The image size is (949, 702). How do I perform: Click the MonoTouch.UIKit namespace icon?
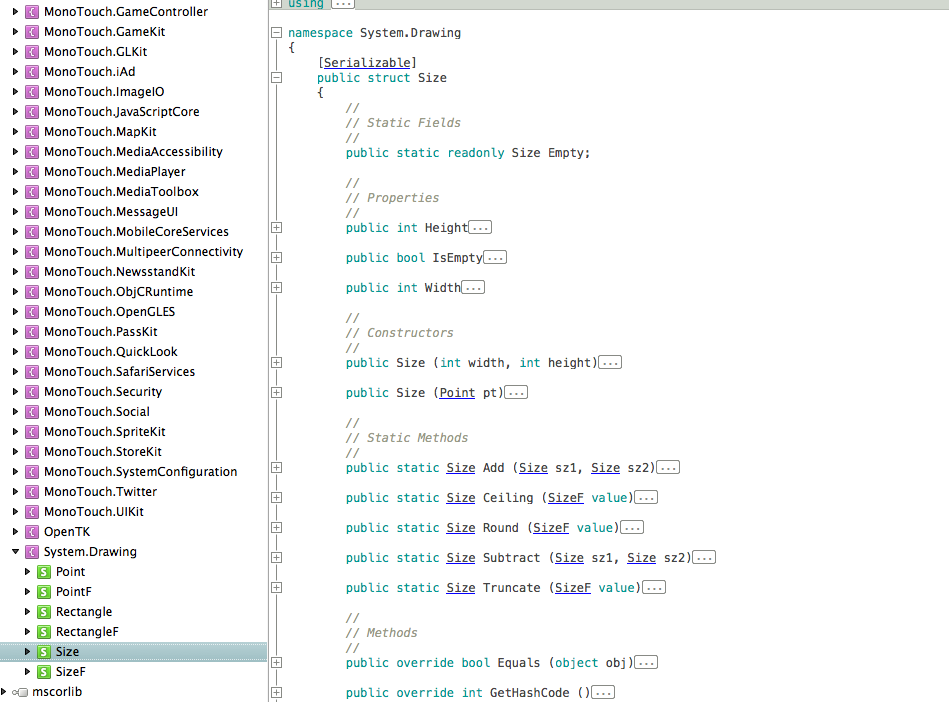[32, 511]
